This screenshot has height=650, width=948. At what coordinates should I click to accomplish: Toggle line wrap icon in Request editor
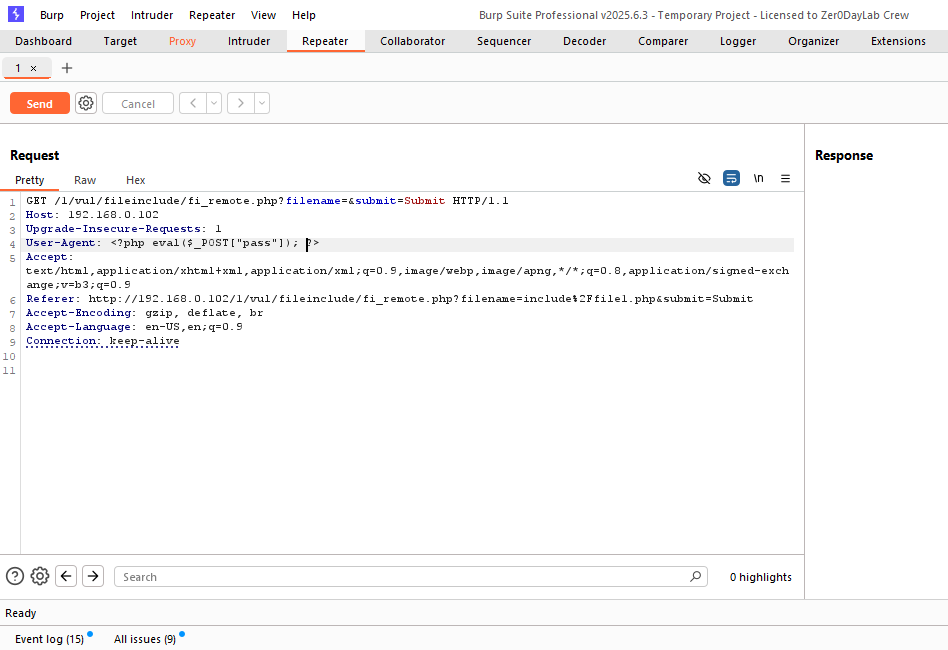[x=731, y=178]
